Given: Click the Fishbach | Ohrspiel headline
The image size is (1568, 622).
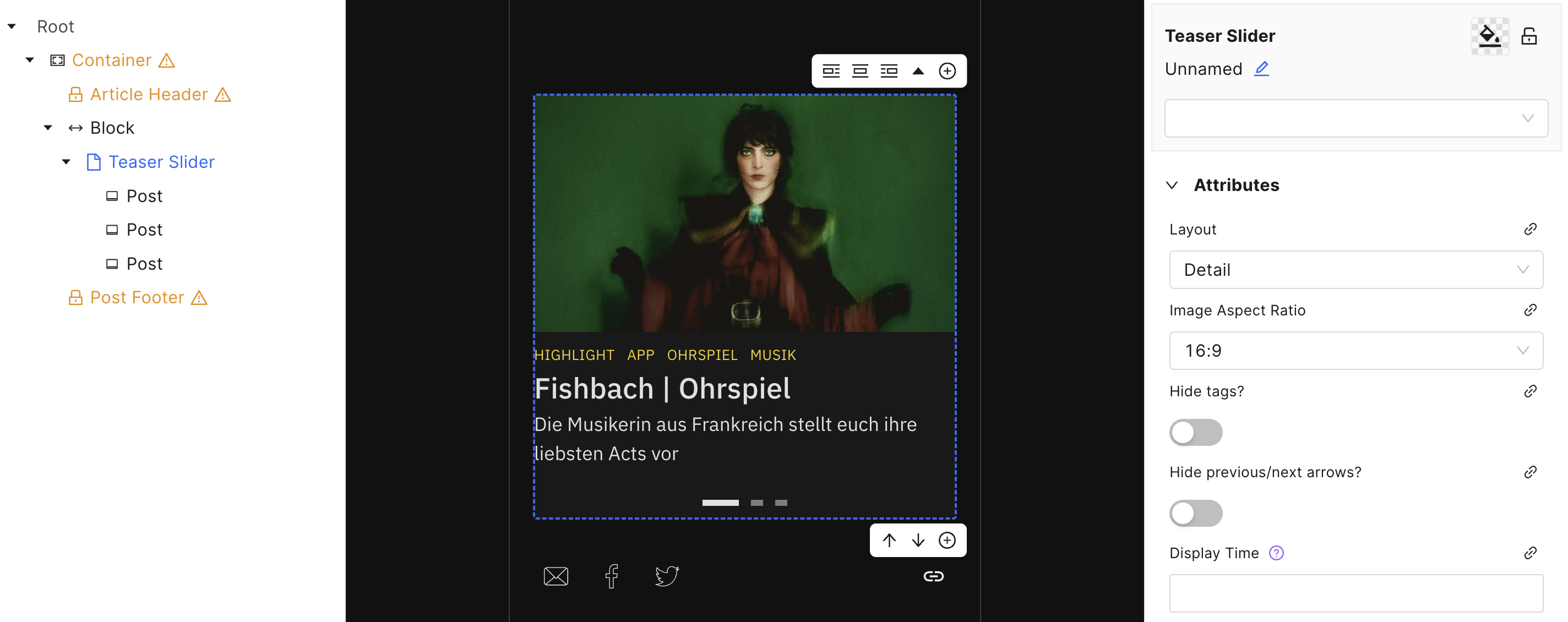Looking at the screenshot, I should pyautogui.click(x=662, y=388).
